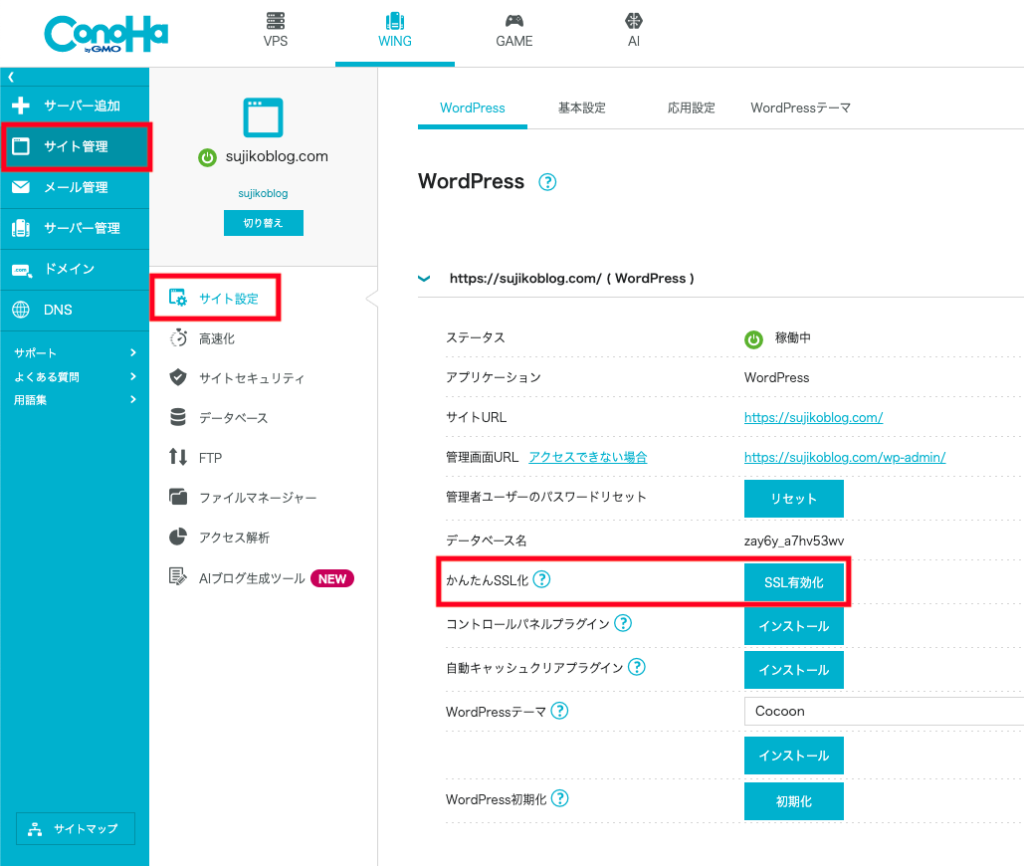This screenshot has width=1024, height=866.
Task: Click the database icon for データベース
Action: point(178,417)
